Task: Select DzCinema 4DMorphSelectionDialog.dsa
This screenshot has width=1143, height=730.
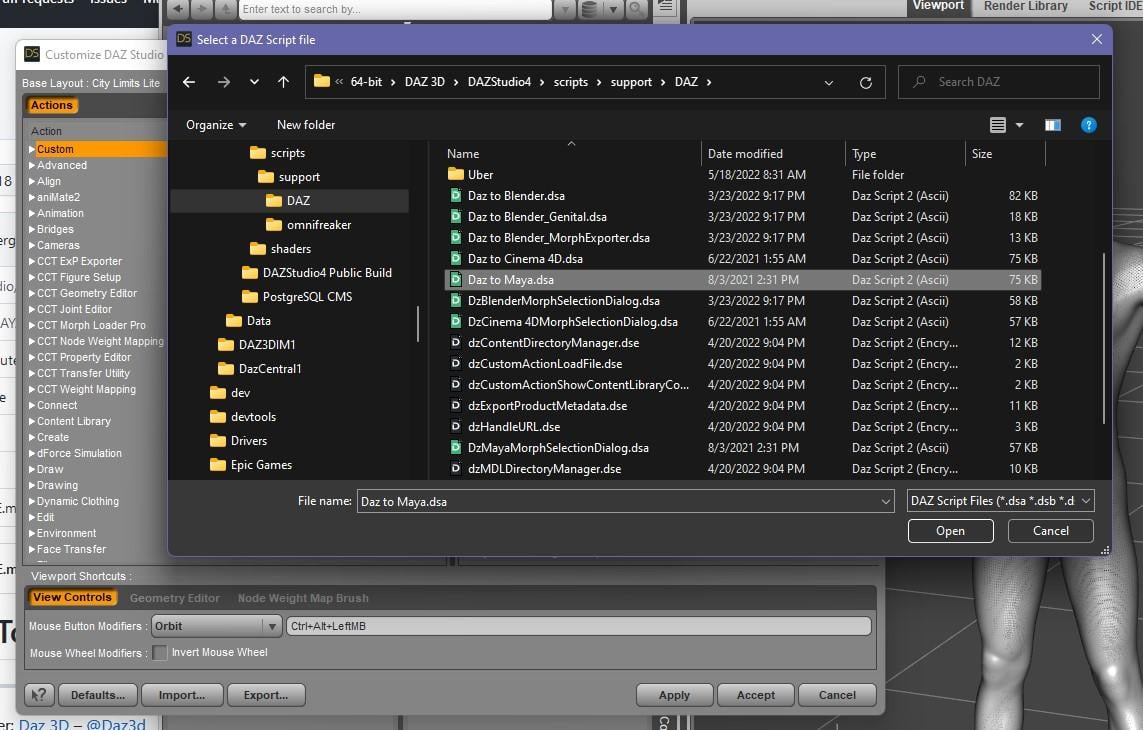Action: pyautogui.click(x=742, y=322)
